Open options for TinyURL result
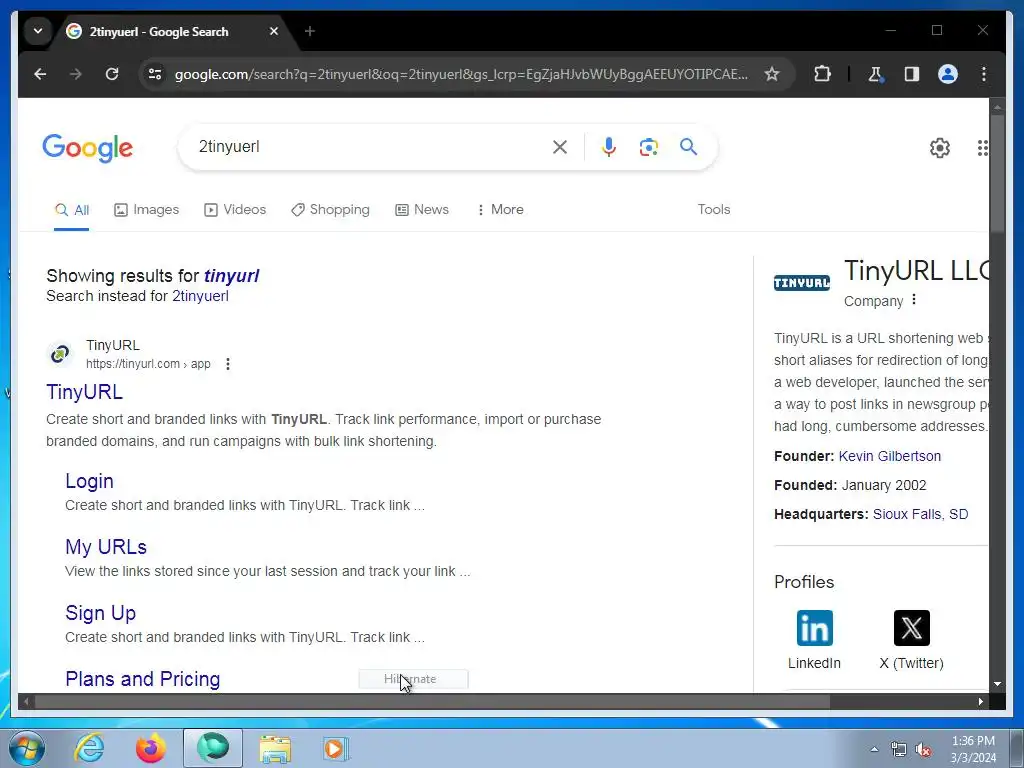The width and height of the screenshot is (1024, 768). (228, 364)
